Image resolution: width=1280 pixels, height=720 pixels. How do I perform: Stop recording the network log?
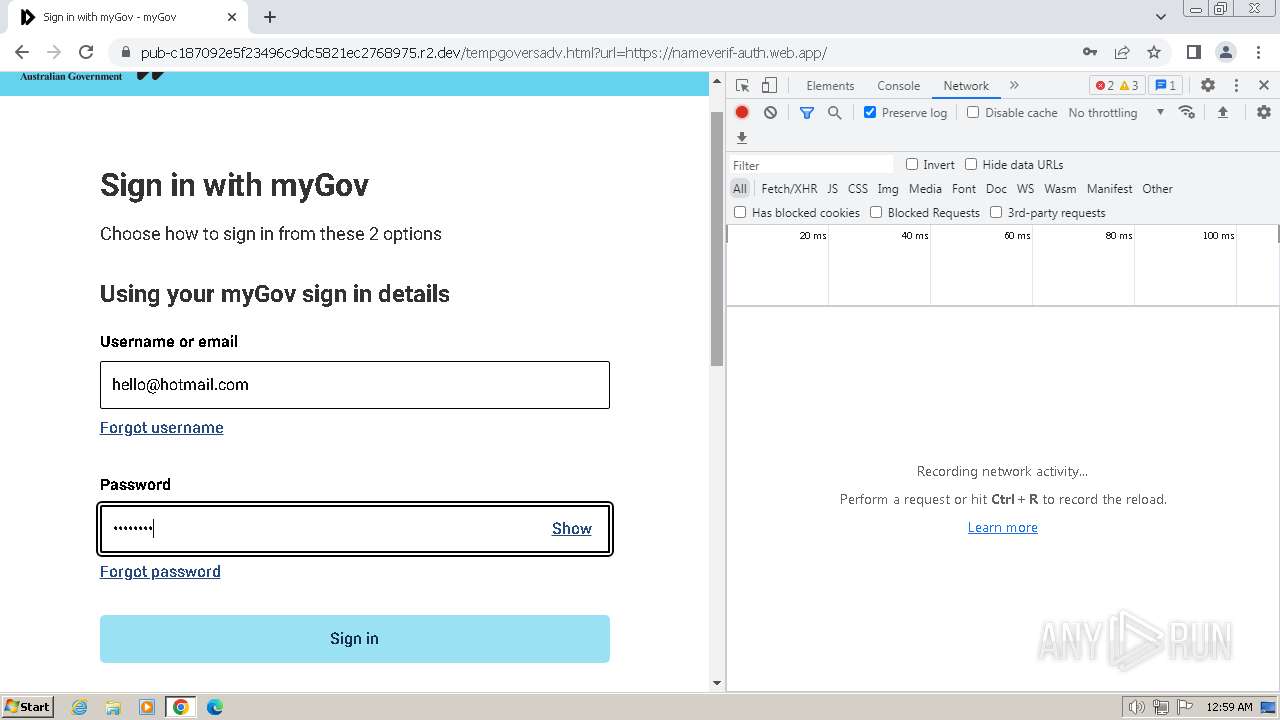742,113
